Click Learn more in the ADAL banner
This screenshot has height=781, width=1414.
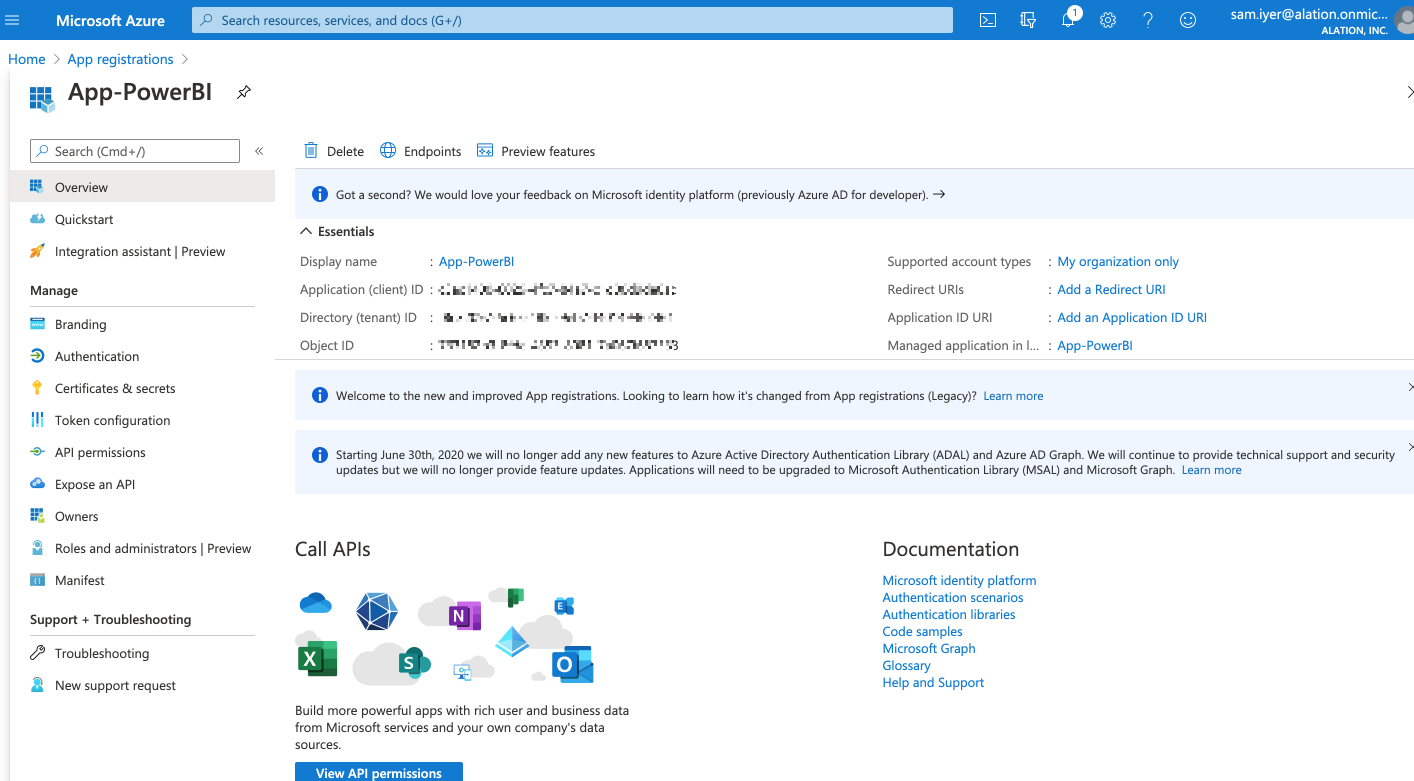(x=1211, y=470)
